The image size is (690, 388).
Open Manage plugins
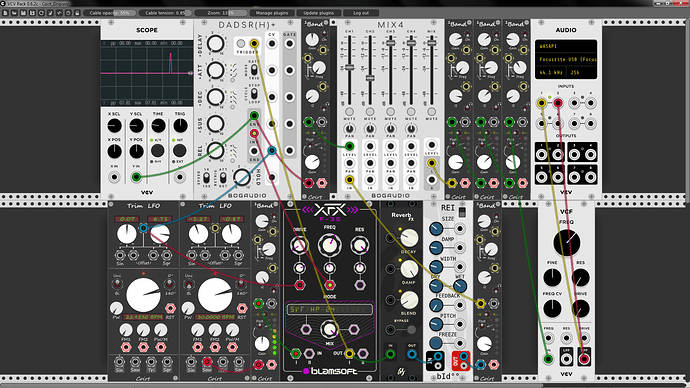(272, 13)
